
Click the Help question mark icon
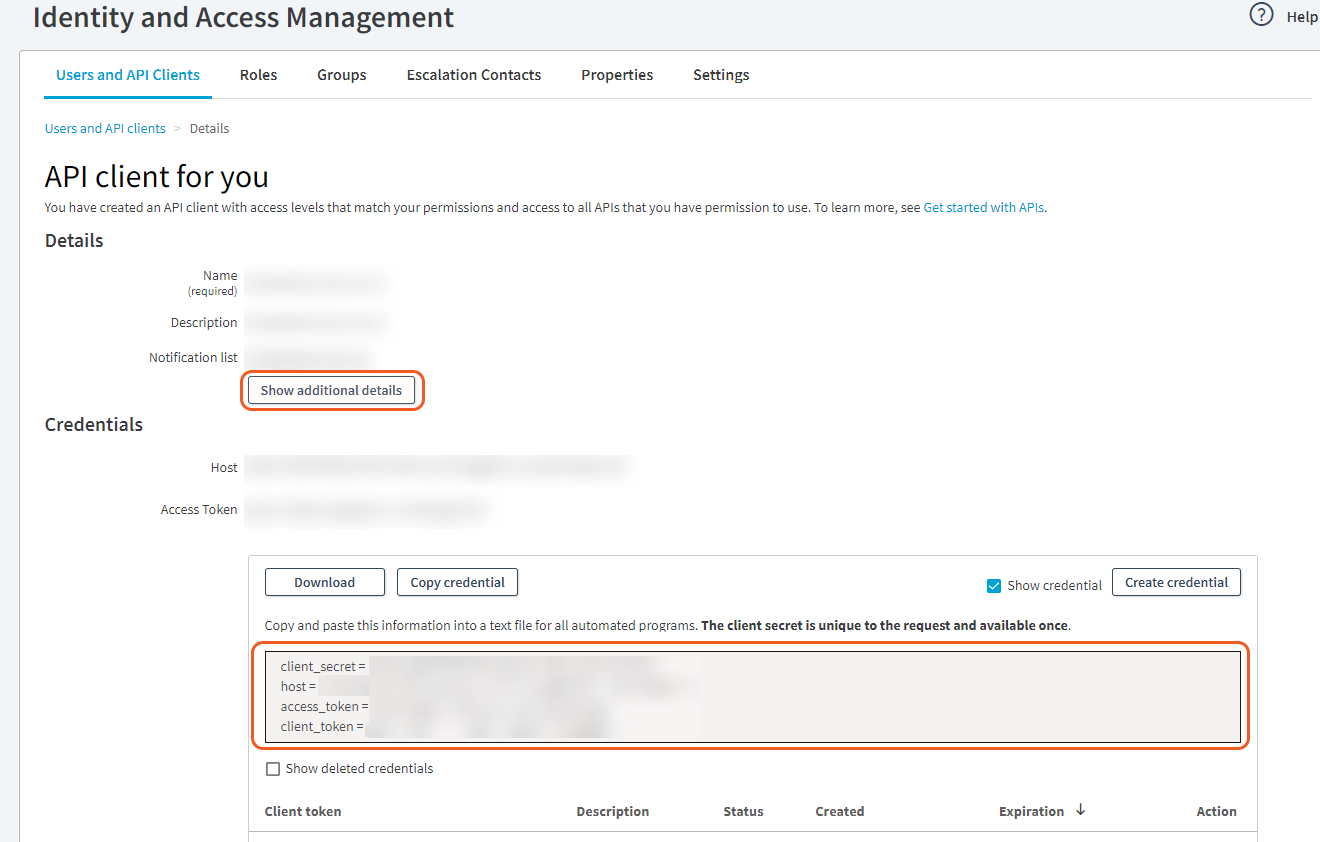tap(1262, 16)
